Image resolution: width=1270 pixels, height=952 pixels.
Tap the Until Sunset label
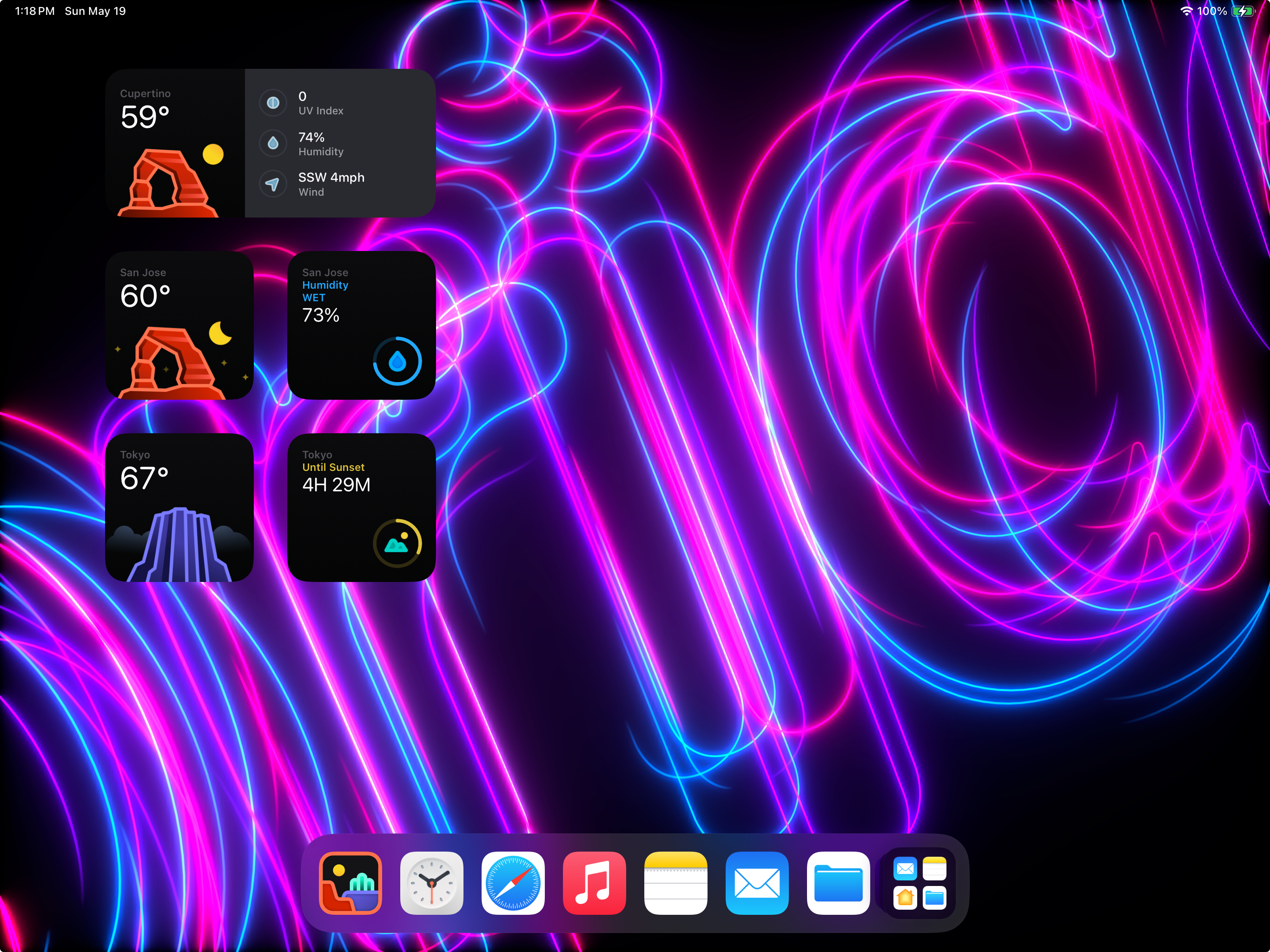pos(333,467)
